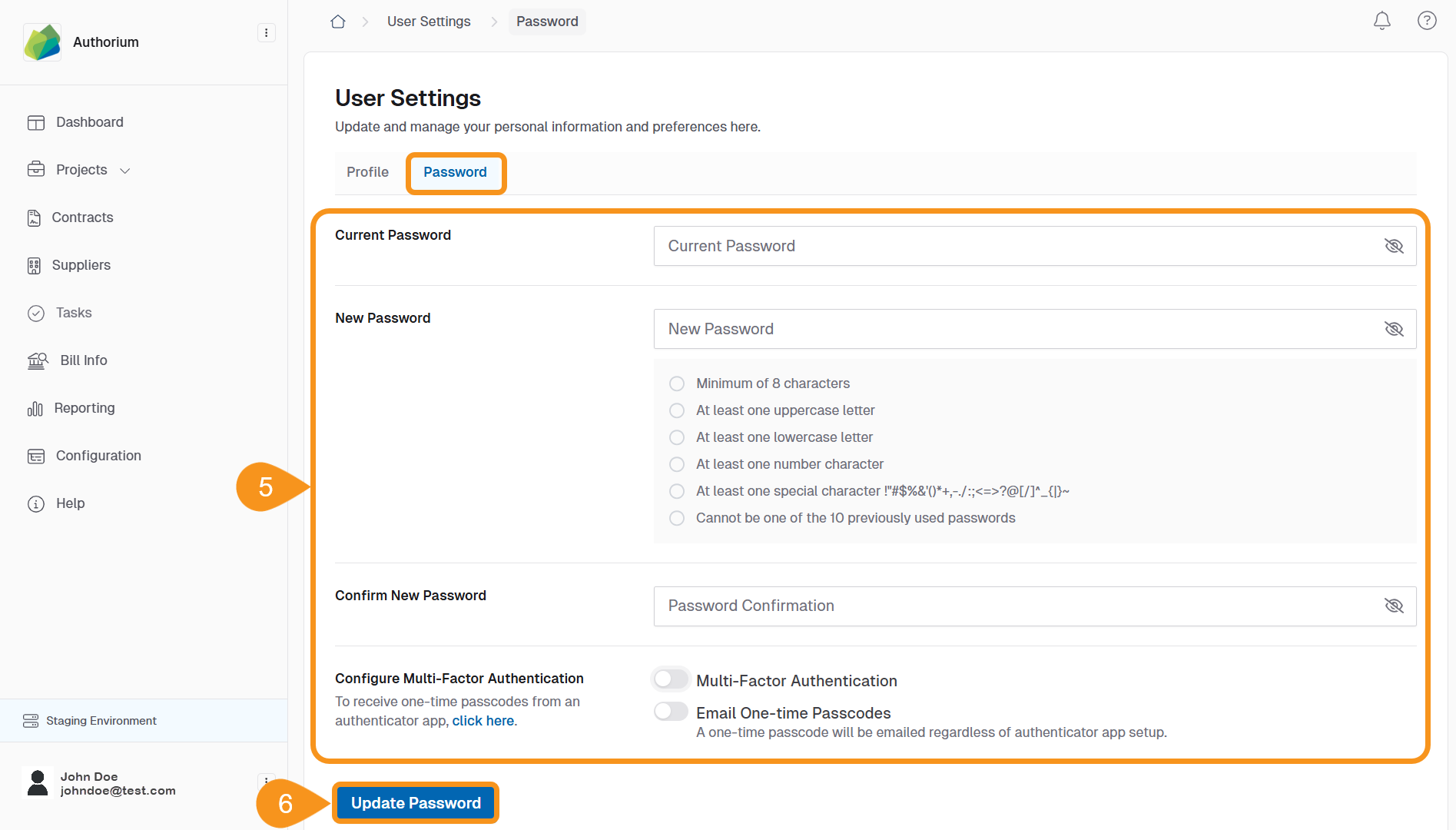The image size is (1456, 830).
Task: Open the Authorium options menu
Action: [266, 32]
